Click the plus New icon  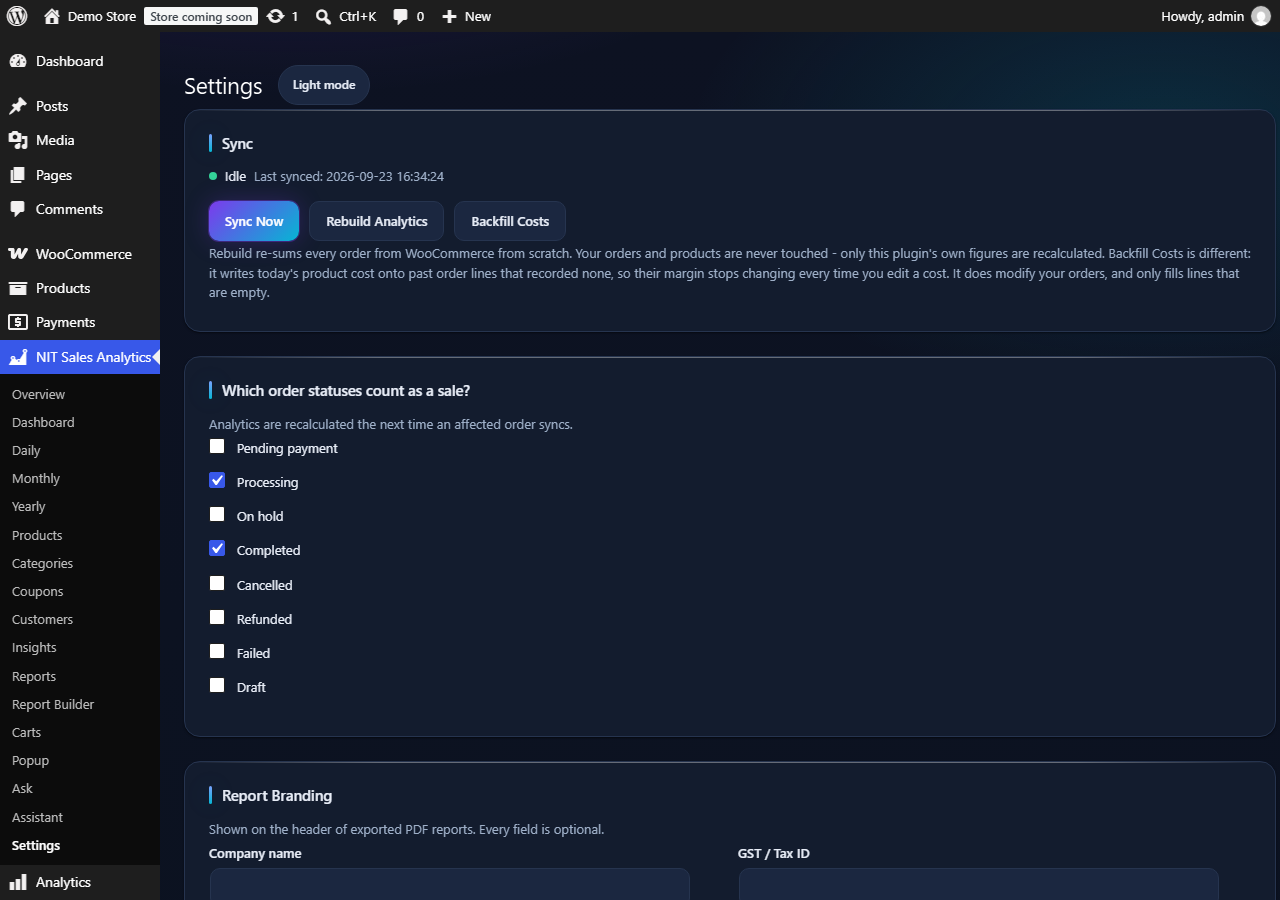pyautogui.click(x=450, y=16)
